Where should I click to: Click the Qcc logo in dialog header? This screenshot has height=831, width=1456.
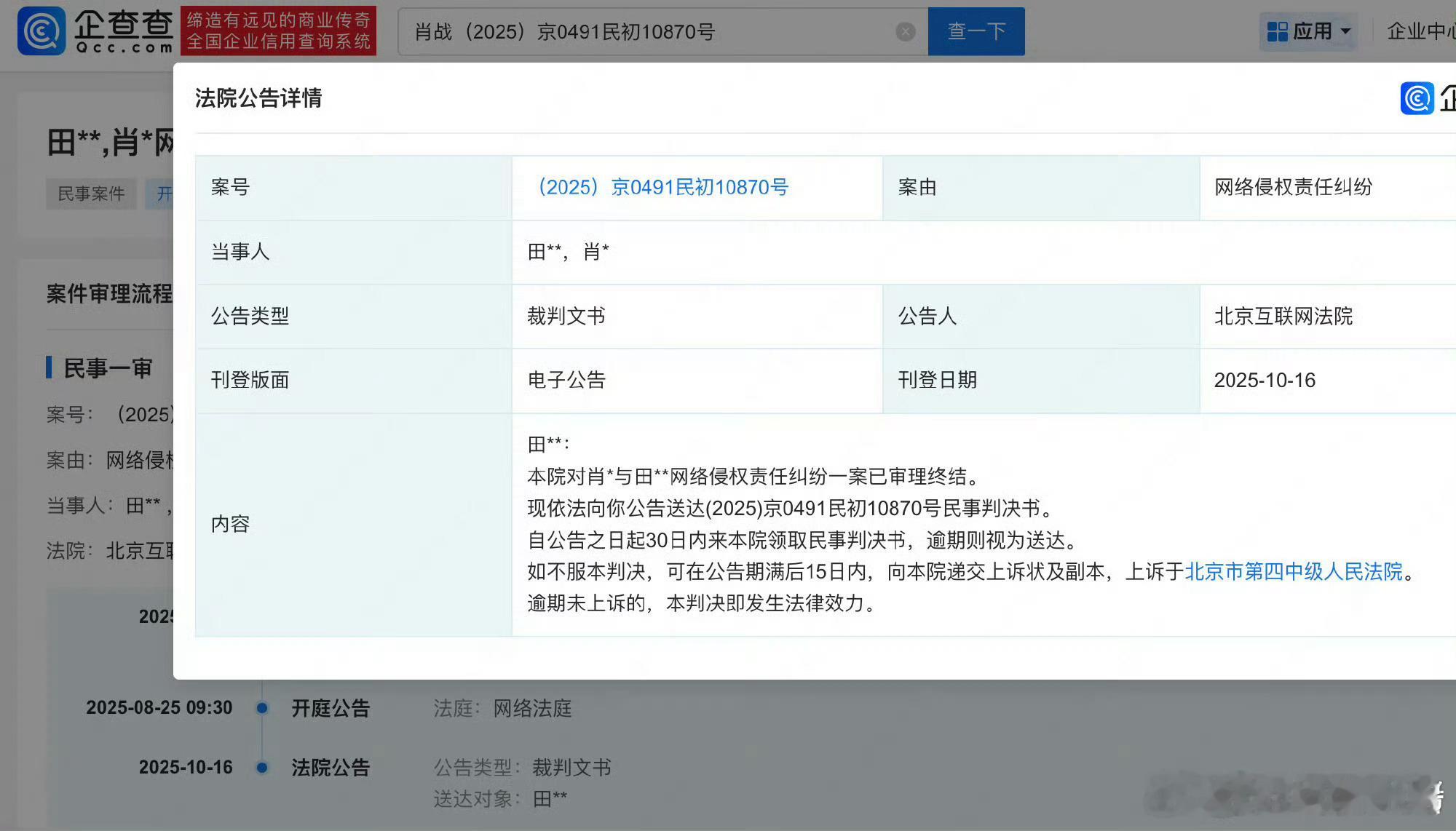(1417, 98)
